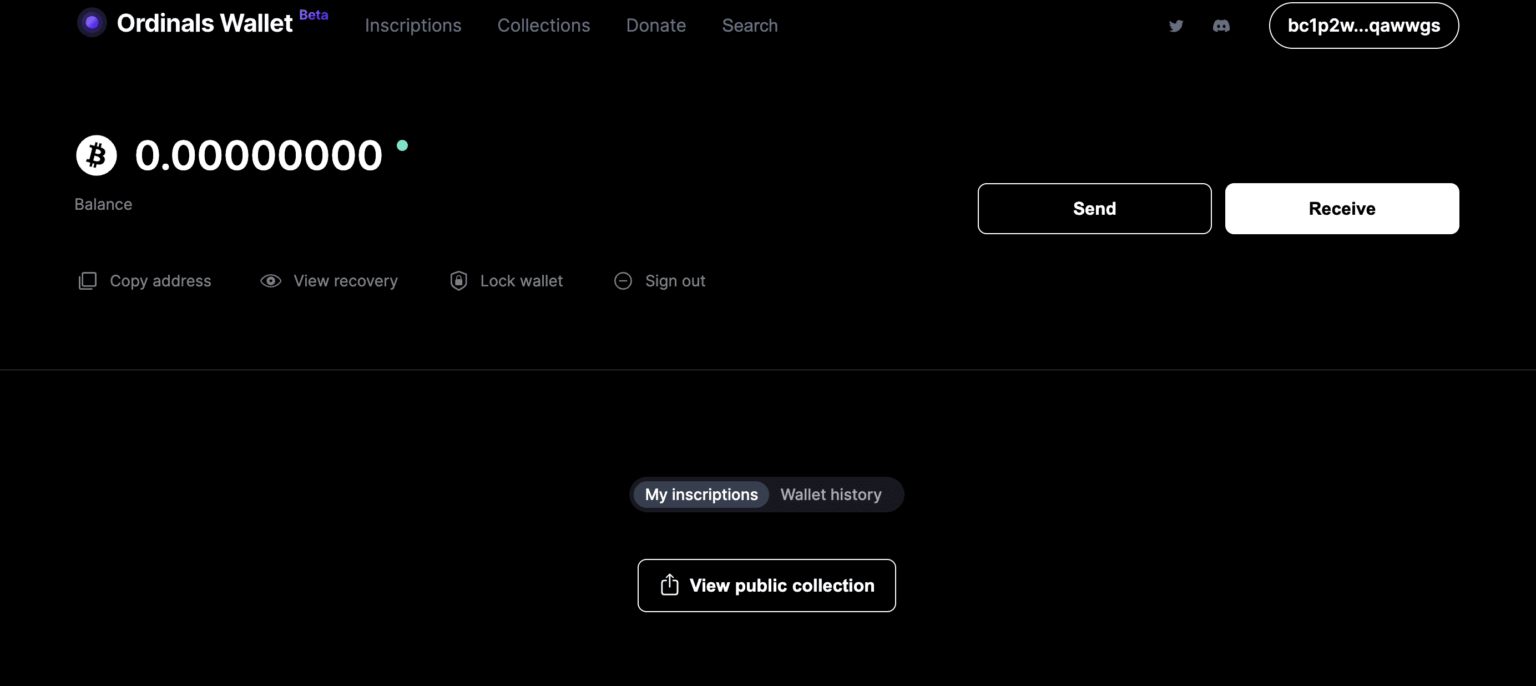Click the Sign out label
1536x686 pixels.
point(675,281)
